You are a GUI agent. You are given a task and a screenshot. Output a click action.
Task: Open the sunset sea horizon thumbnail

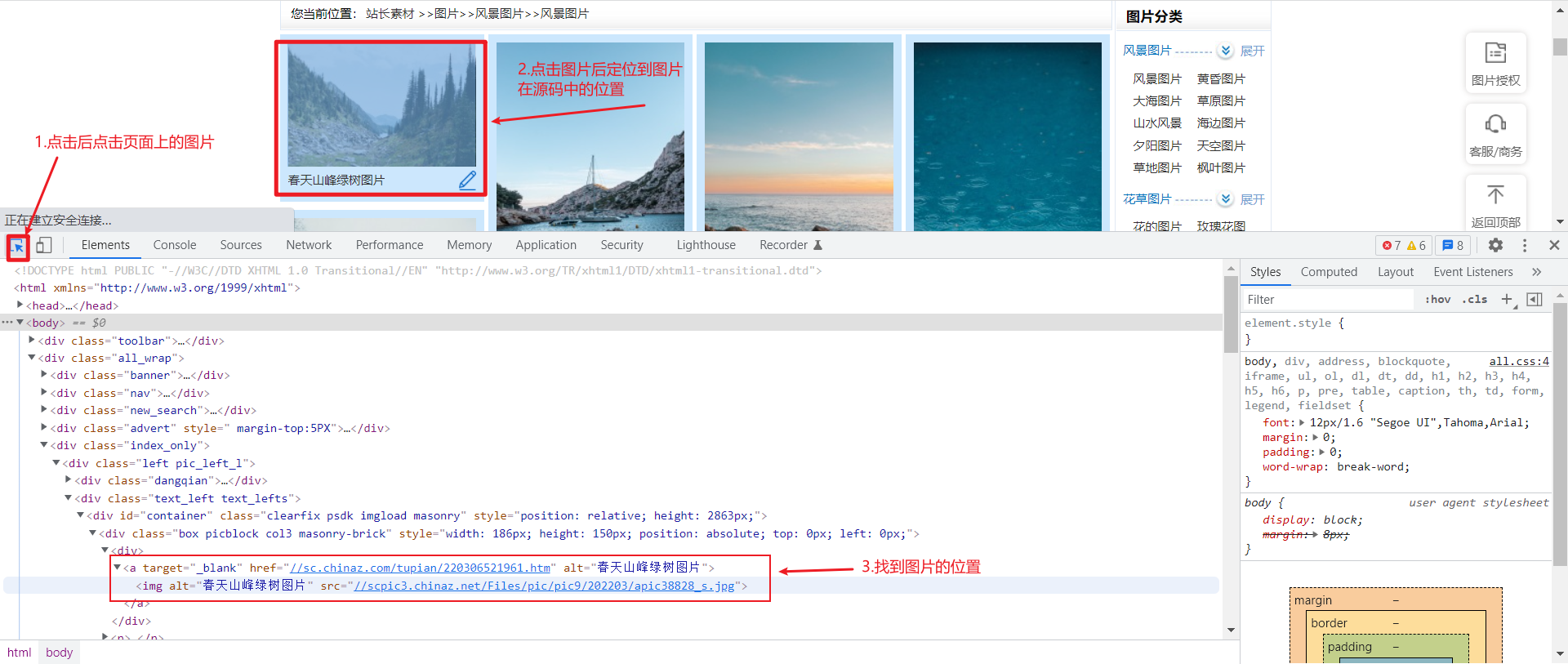pos(799,136)
